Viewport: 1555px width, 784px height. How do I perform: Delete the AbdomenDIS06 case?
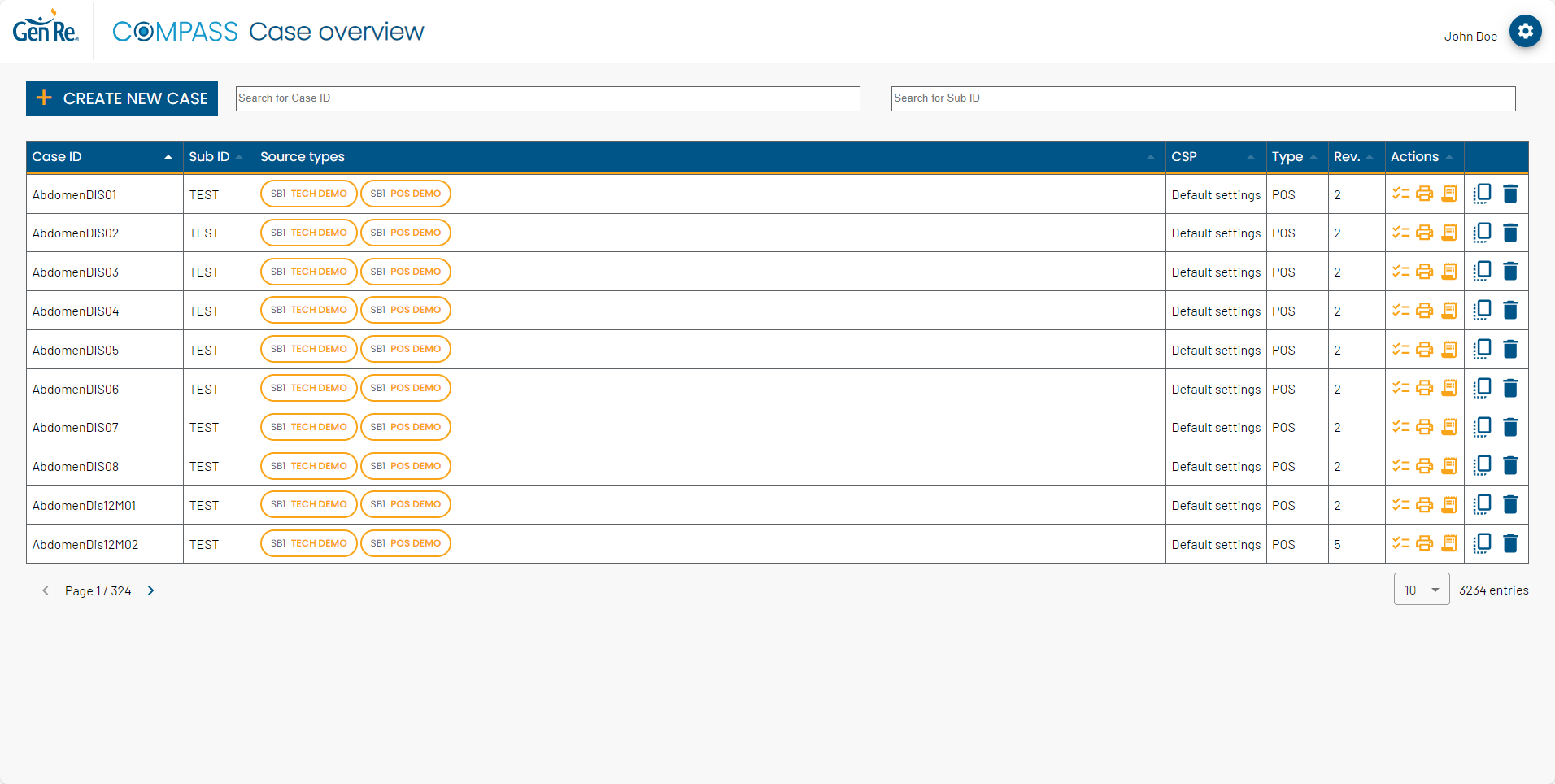pyautogui.click(x=1510, y=388)
